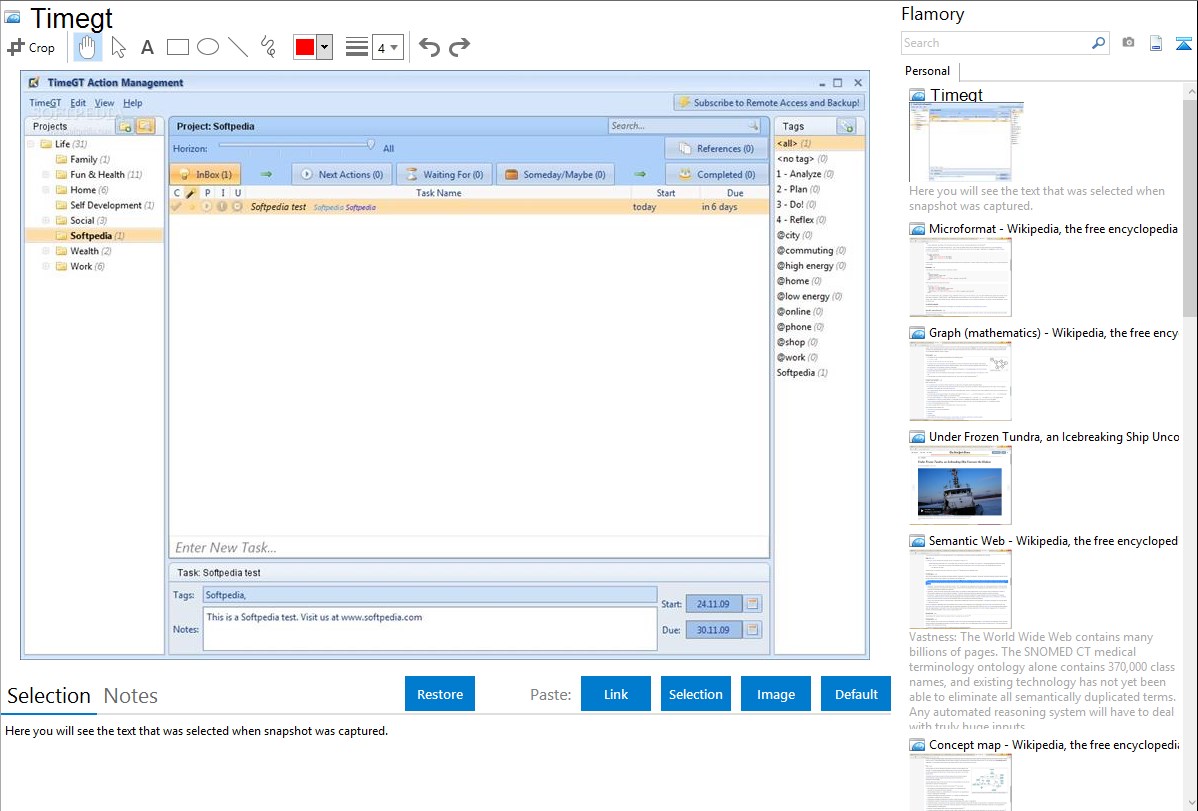1198x811 pixels.
Task: Switch to the Personal tab
Action: coord(928,71)
